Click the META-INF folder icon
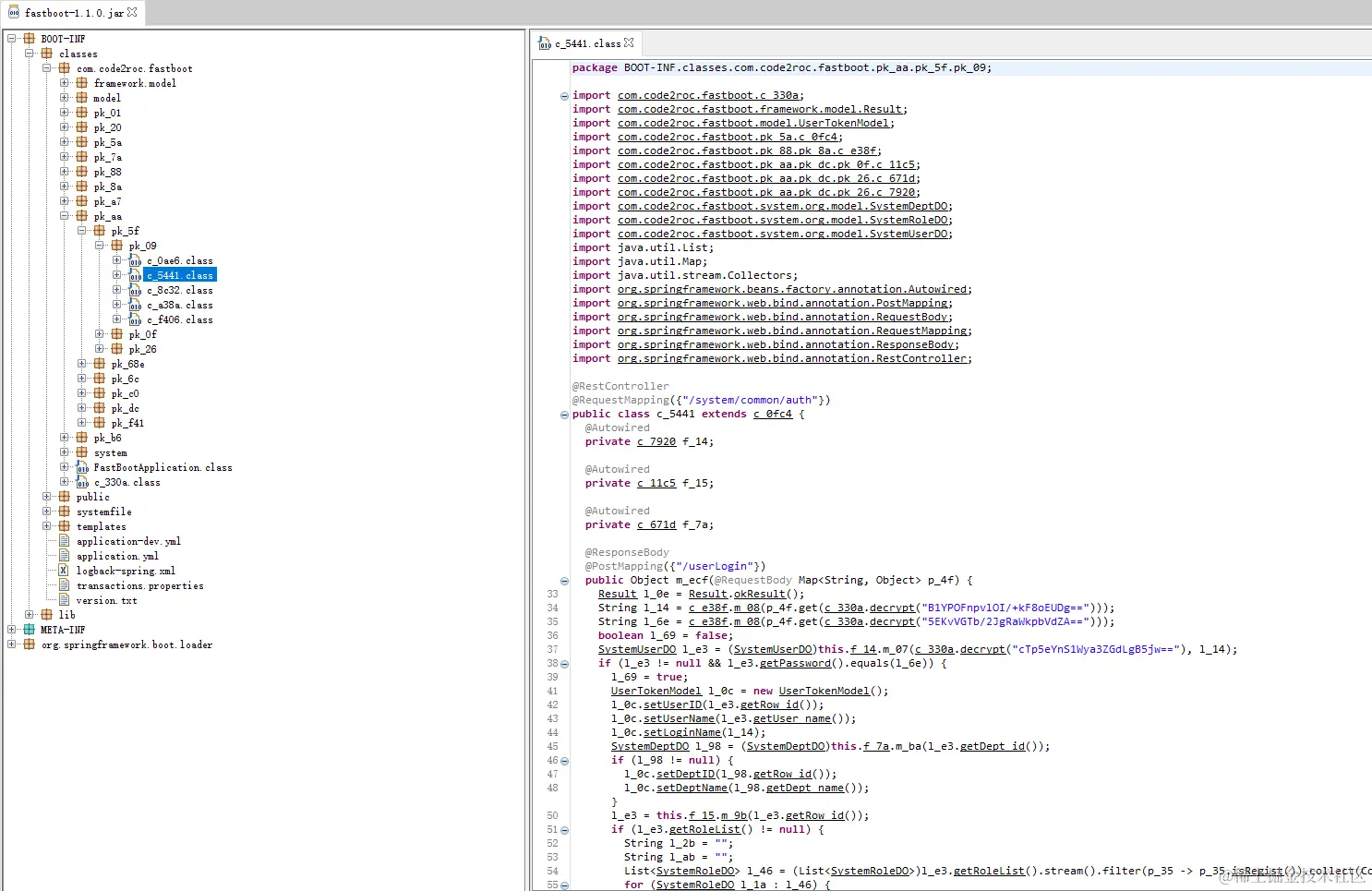The width and height of the screenshot is (1372, 891). point(29,630)
